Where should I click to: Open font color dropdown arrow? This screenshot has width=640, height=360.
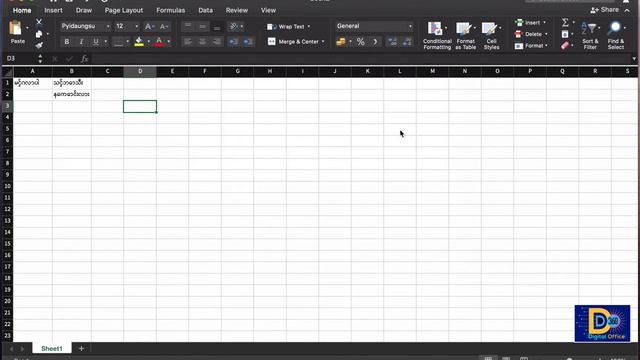[169, 42]
